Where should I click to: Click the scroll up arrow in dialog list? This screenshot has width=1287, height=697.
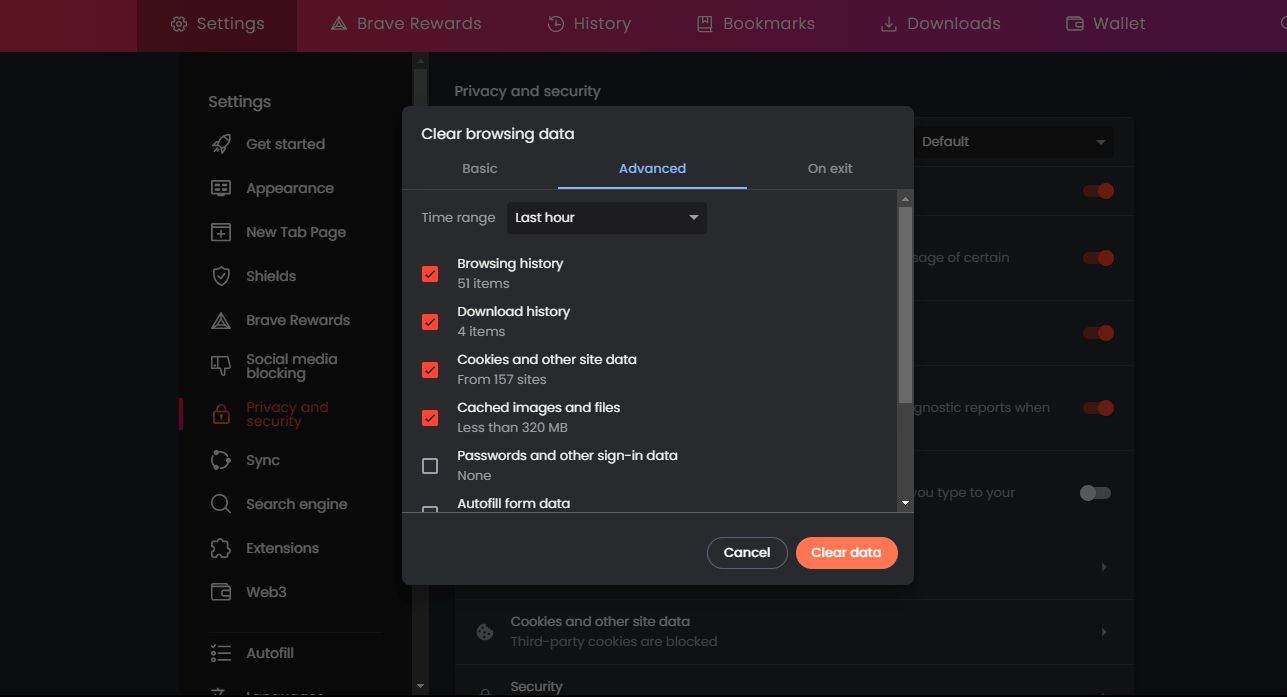tap(905, 198)
